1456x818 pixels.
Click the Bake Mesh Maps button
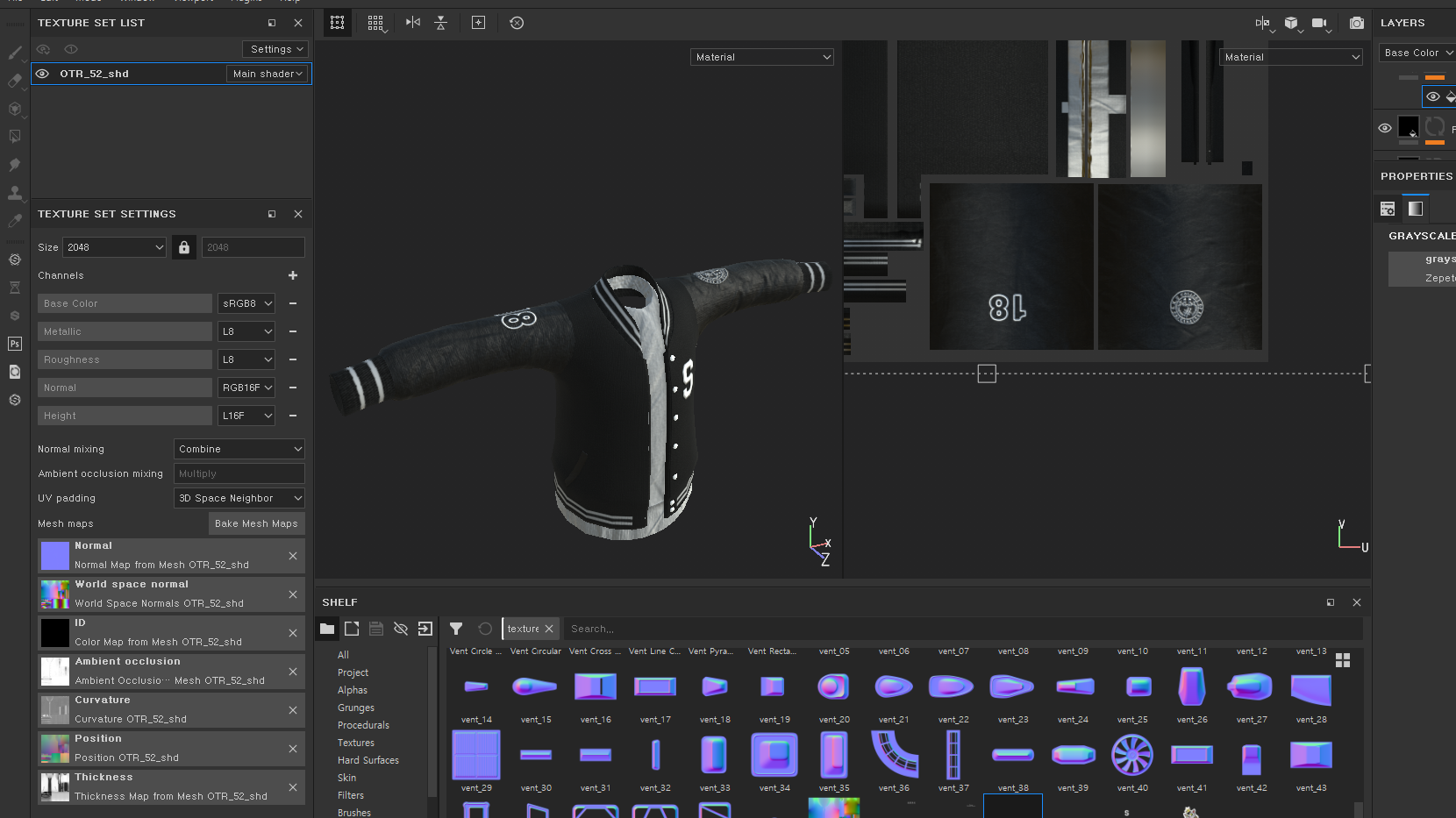[x=256, y=523]
